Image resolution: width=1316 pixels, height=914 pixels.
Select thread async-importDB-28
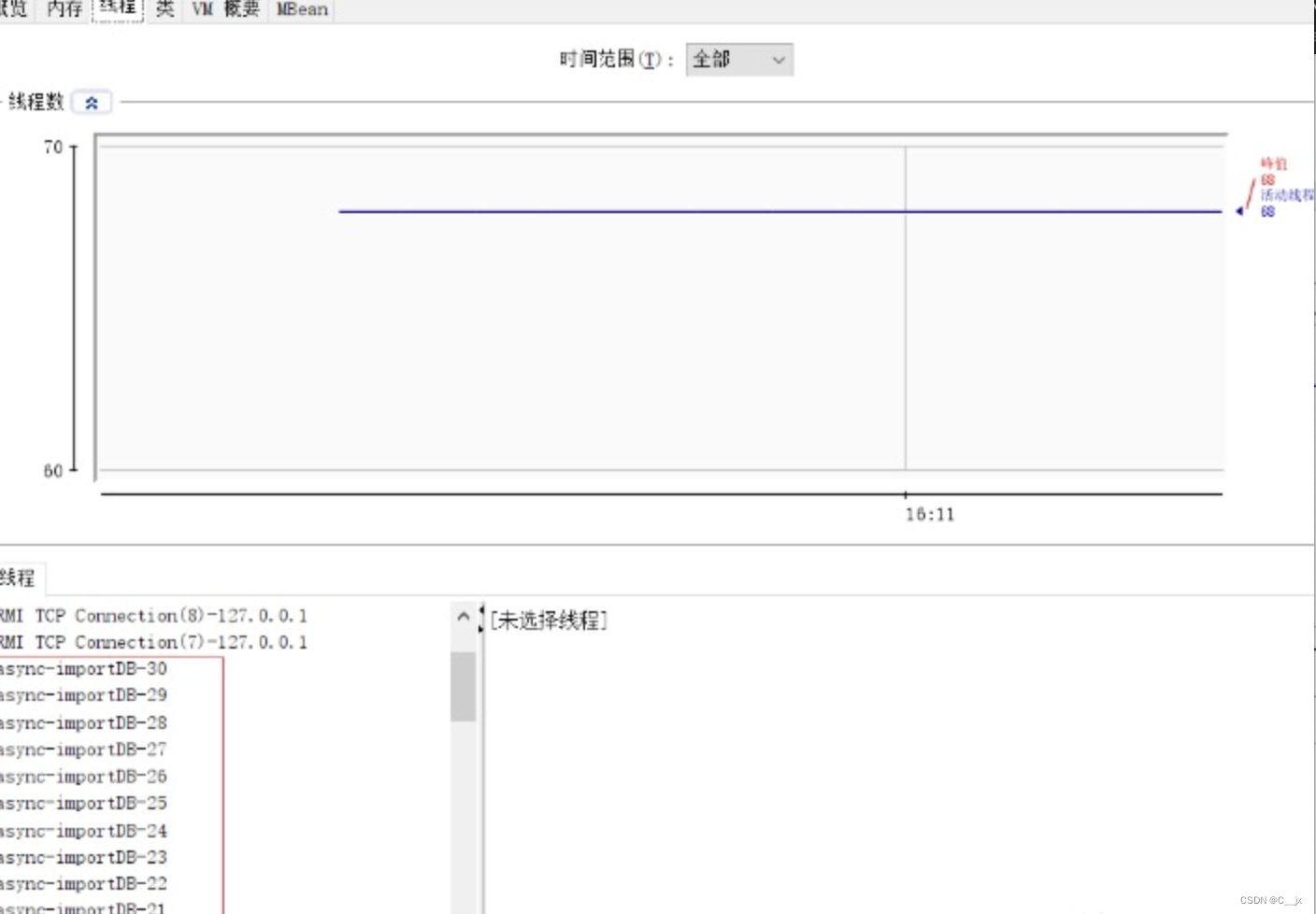(x=83, y=722)
